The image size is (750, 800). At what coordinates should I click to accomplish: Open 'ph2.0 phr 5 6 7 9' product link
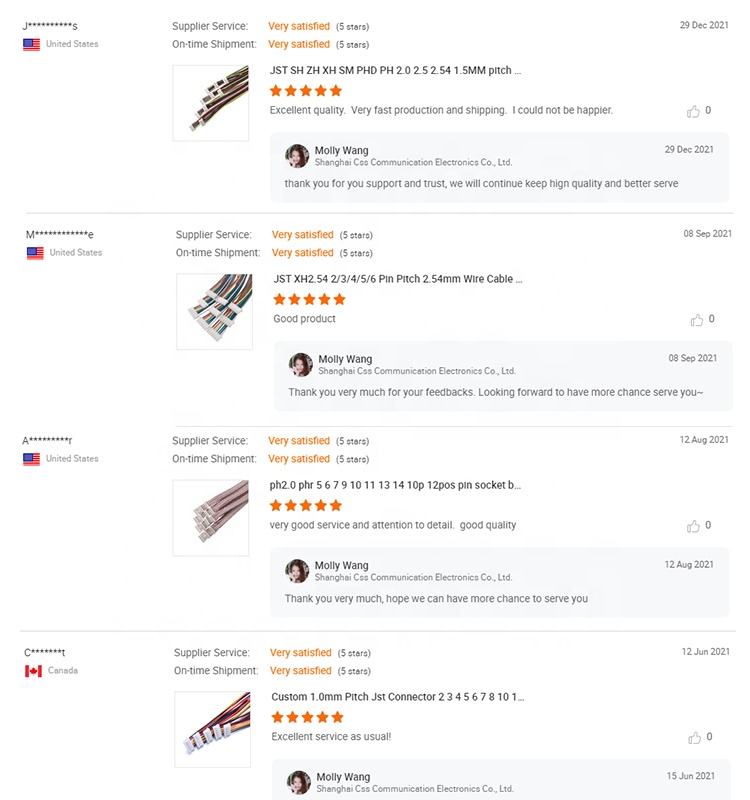click(395, 485)
